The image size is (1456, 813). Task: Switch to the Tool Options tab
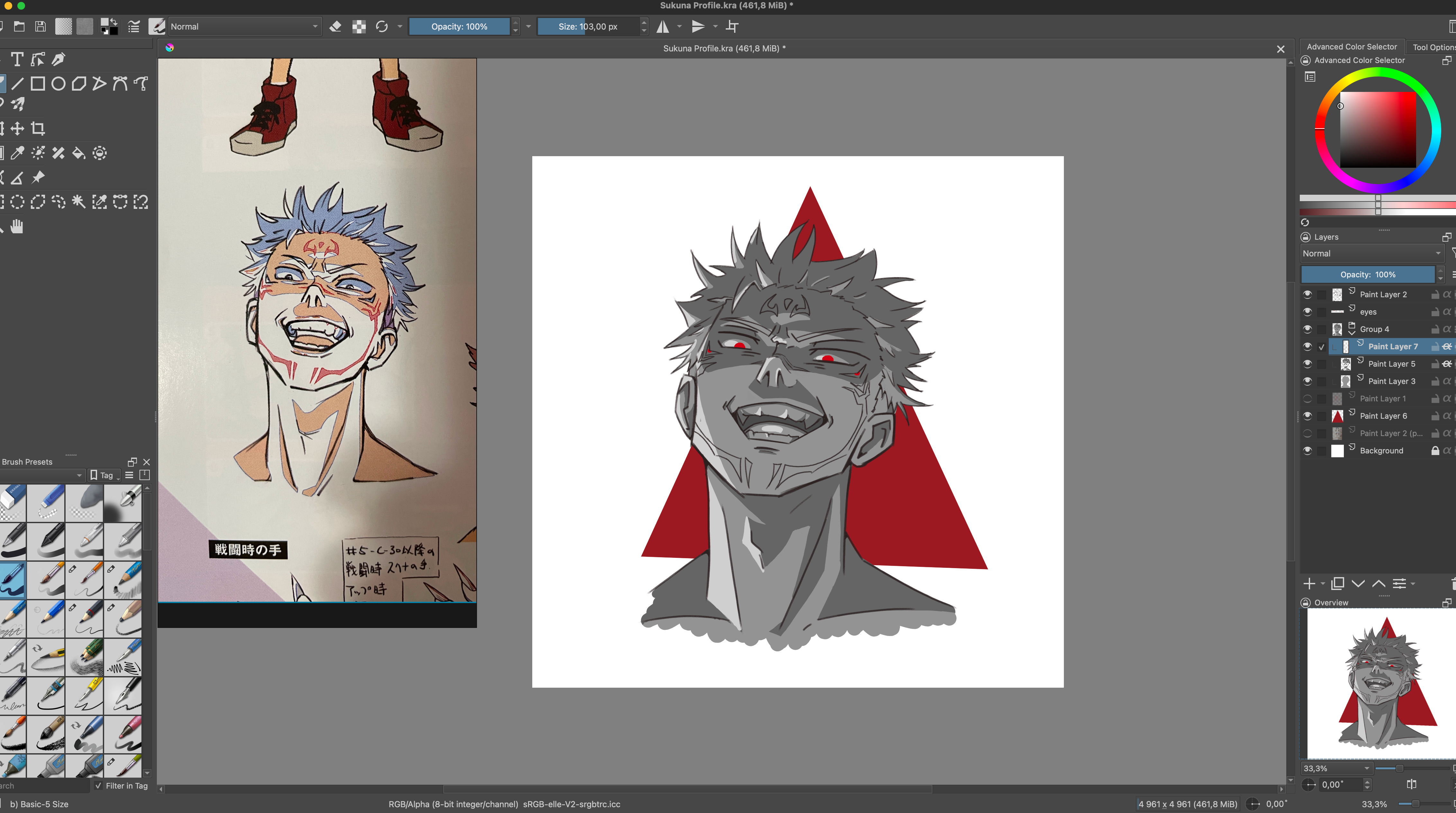1434,47
